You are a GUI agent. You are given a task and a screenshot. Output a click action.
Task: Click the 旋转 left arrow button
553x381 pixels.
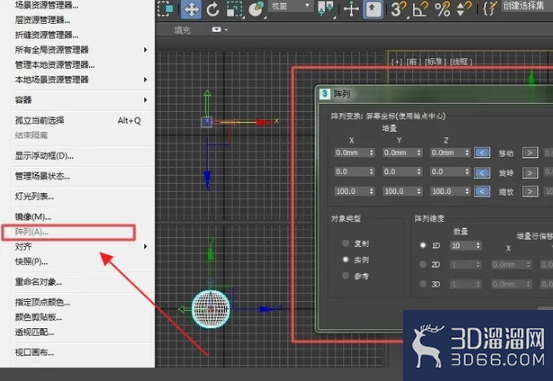click(482, 173)
